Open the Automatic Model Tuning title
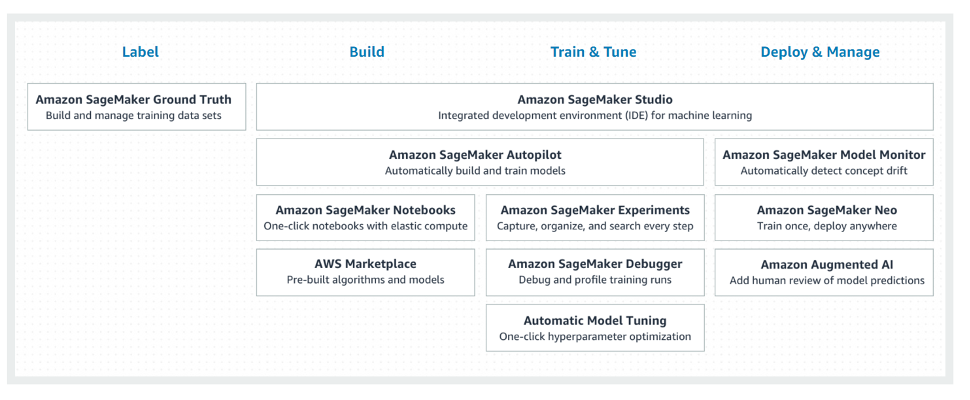 pos(595,321)
